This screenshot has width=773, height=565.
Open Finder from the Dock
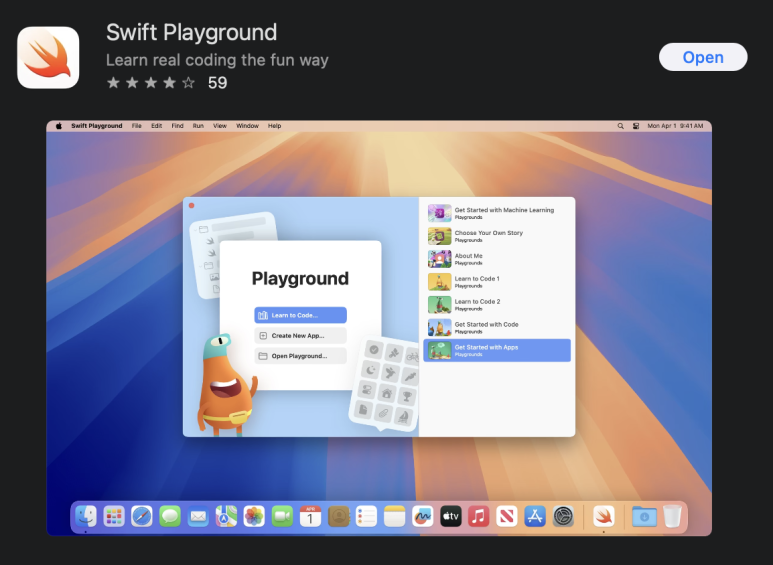[86, 516]
